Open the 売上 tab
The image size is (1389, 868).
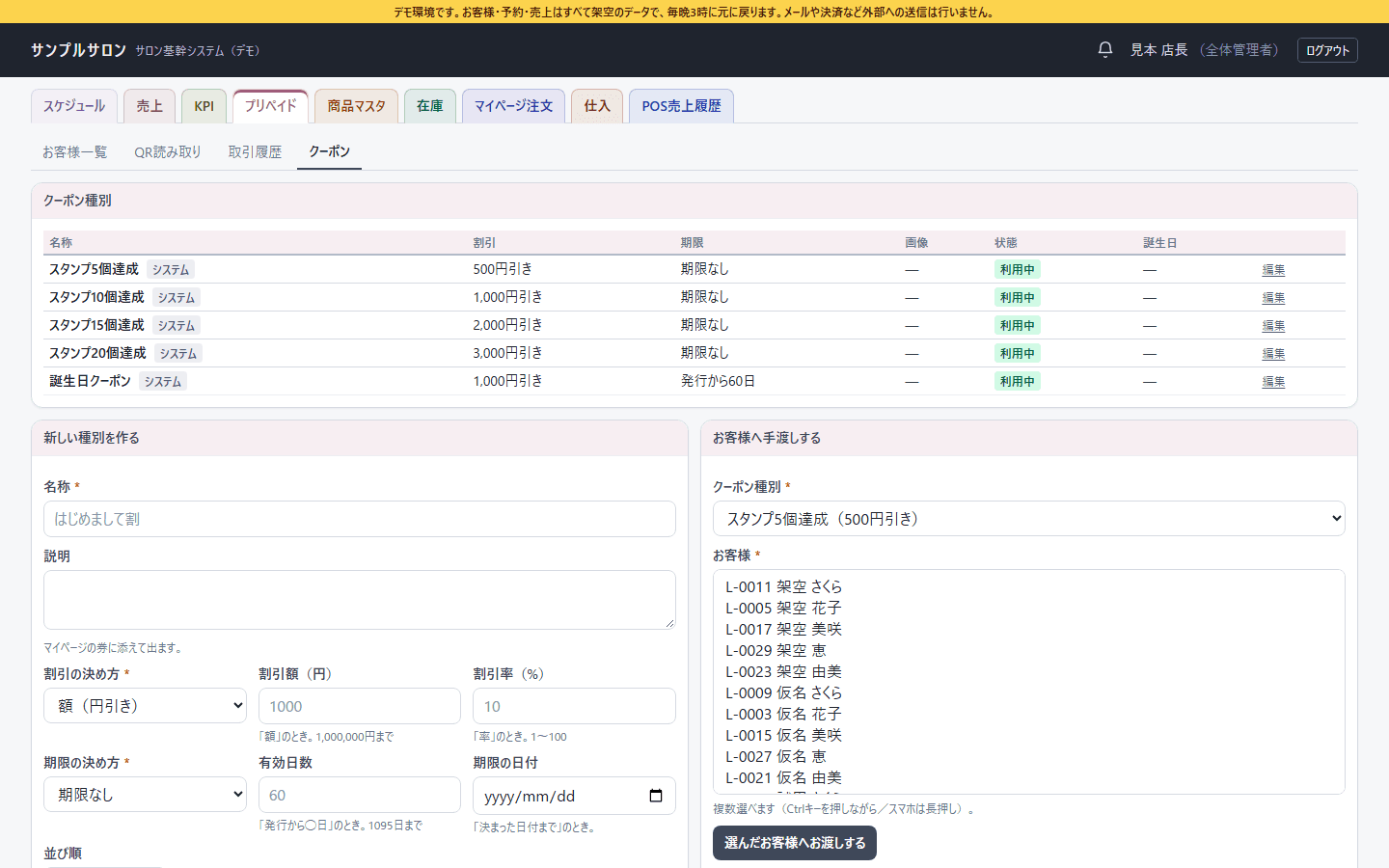pyautogui.click(x=150, y=106)
